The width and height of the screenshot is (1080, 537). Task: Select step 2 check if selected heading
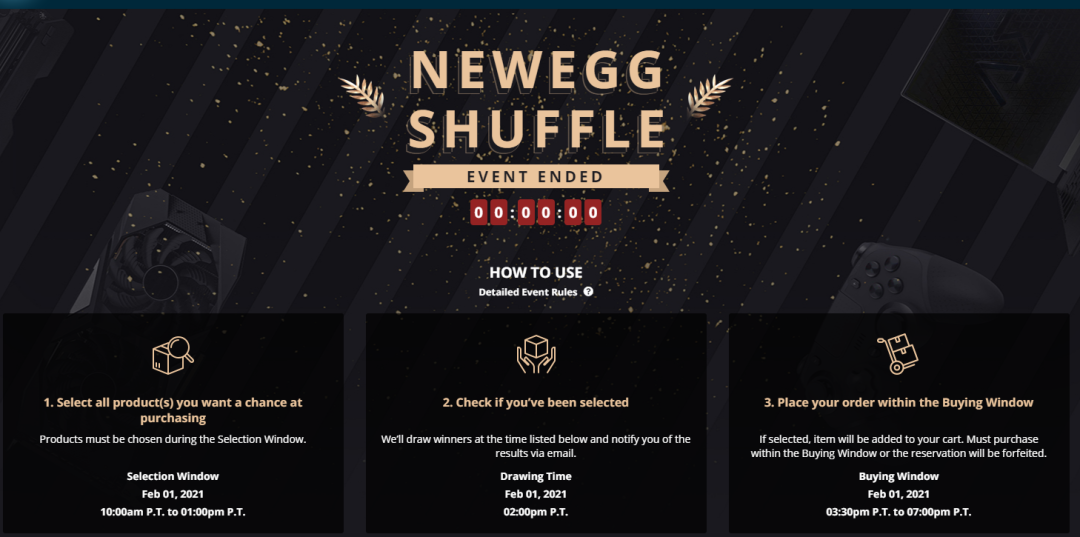click(536, 402)
